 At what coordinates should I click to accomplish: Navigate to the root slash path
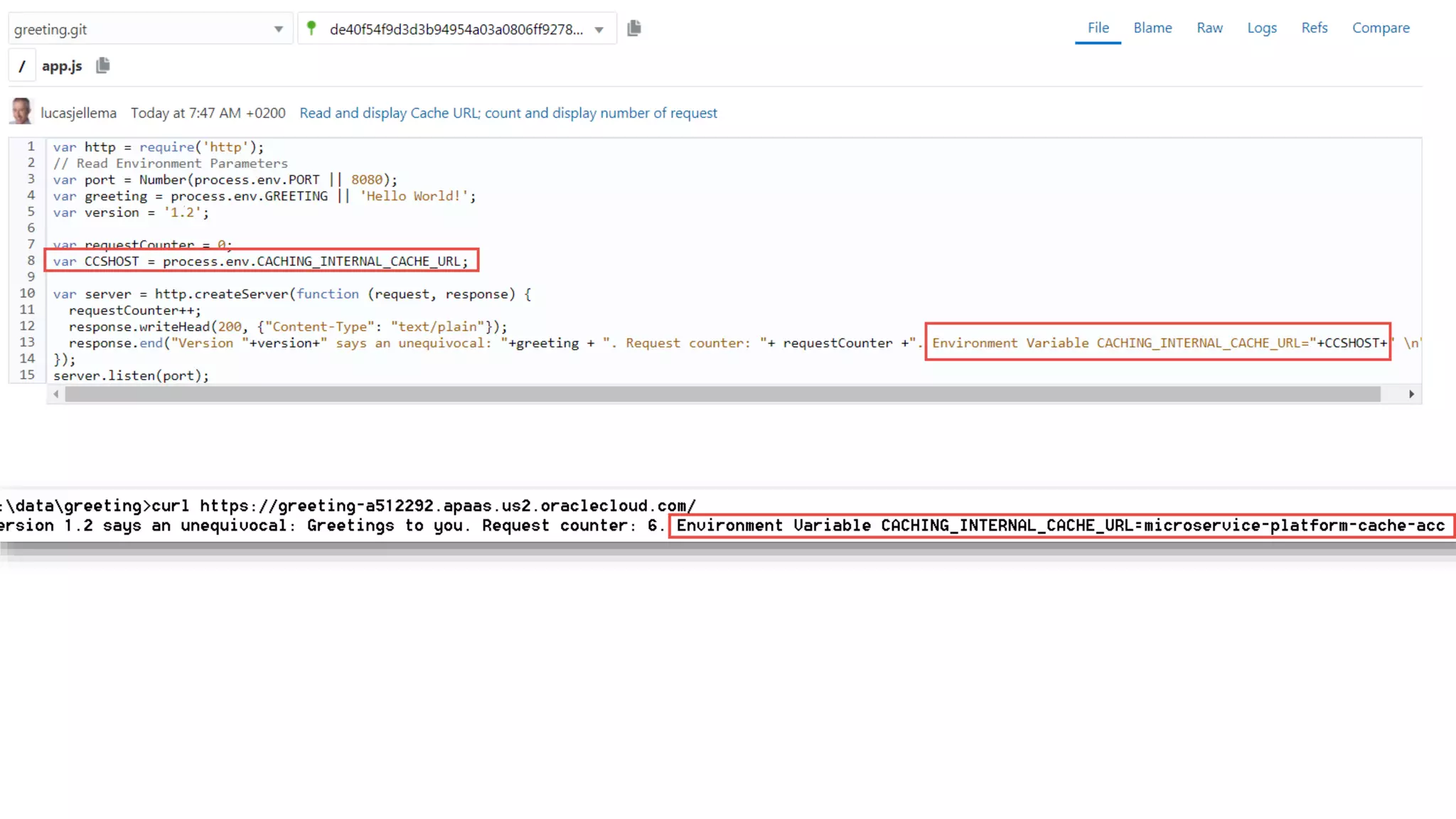tap(22, 66)
